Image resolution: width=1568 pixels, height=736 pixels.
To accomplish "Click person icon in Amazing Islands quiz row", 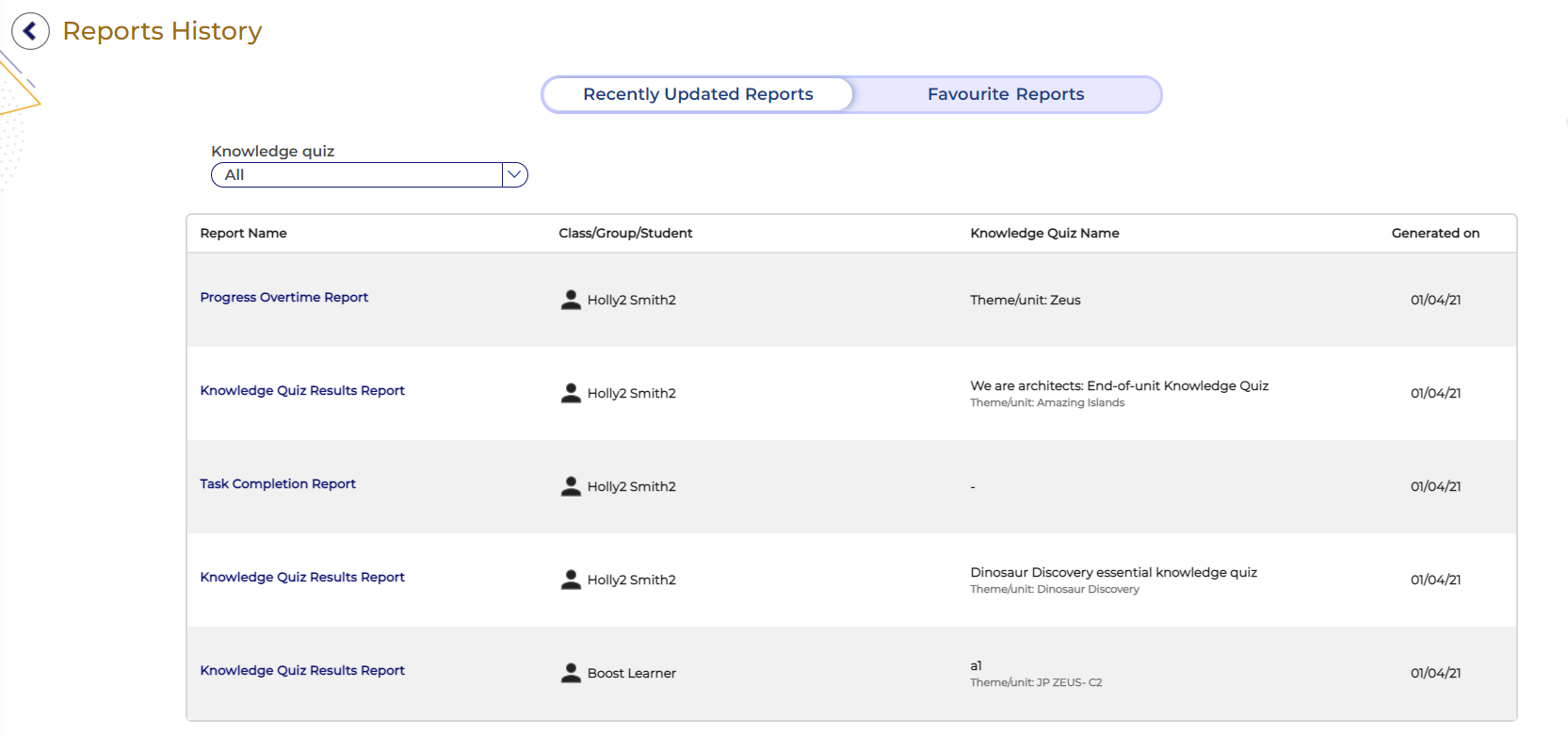I will [571, 393].
